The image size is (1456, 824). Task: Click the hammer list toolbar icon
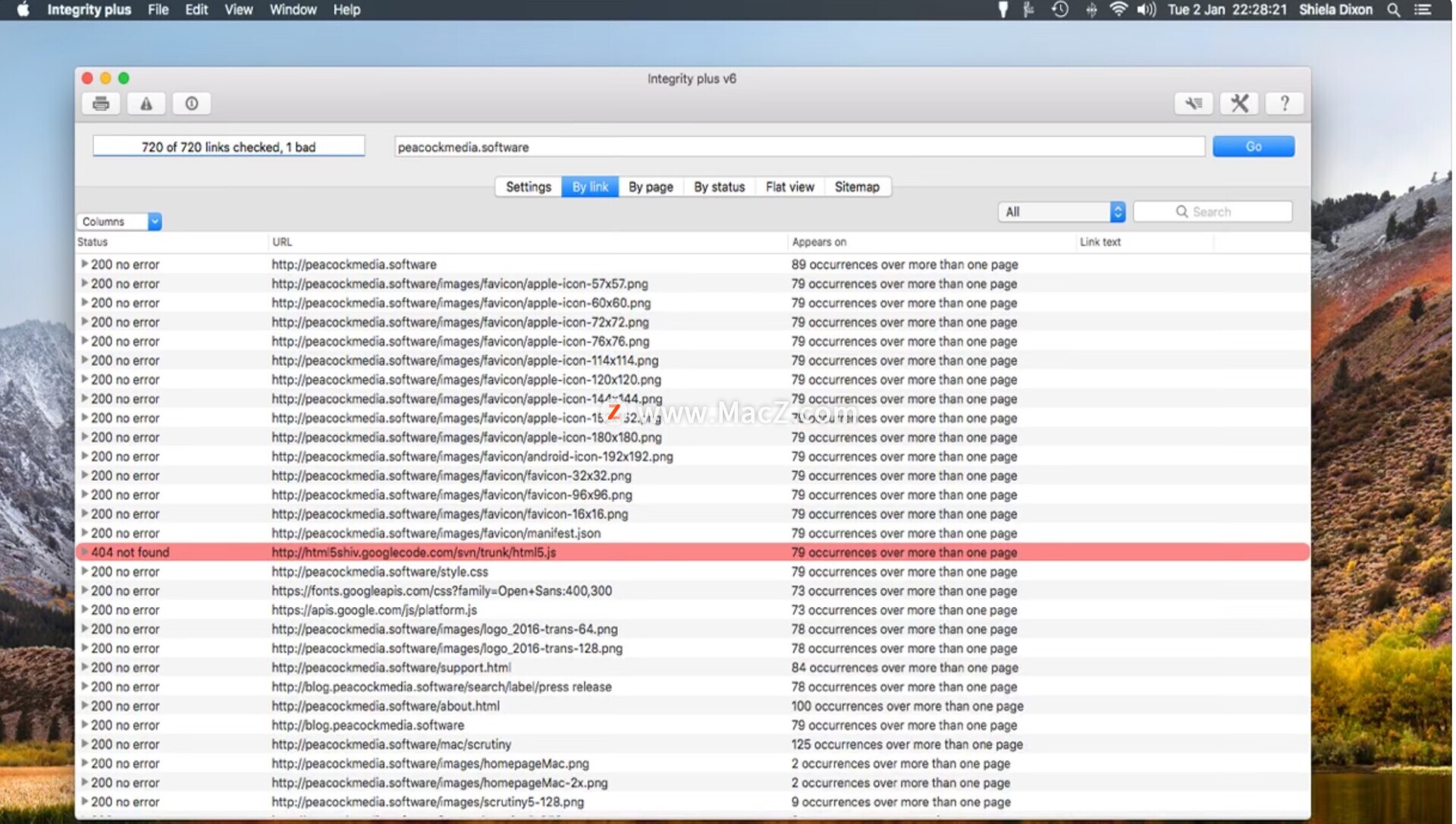pos(1194,104)
